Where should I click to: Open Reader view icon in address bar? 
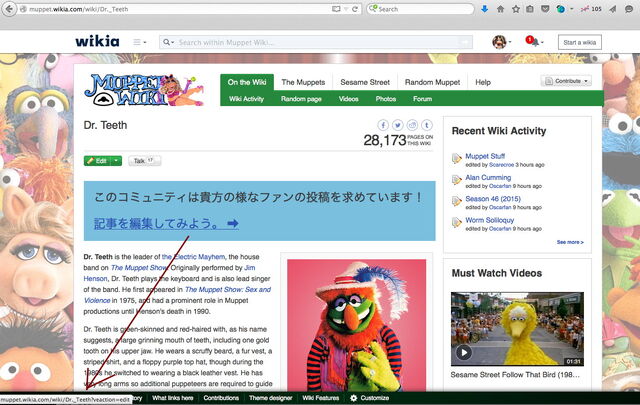336,9
